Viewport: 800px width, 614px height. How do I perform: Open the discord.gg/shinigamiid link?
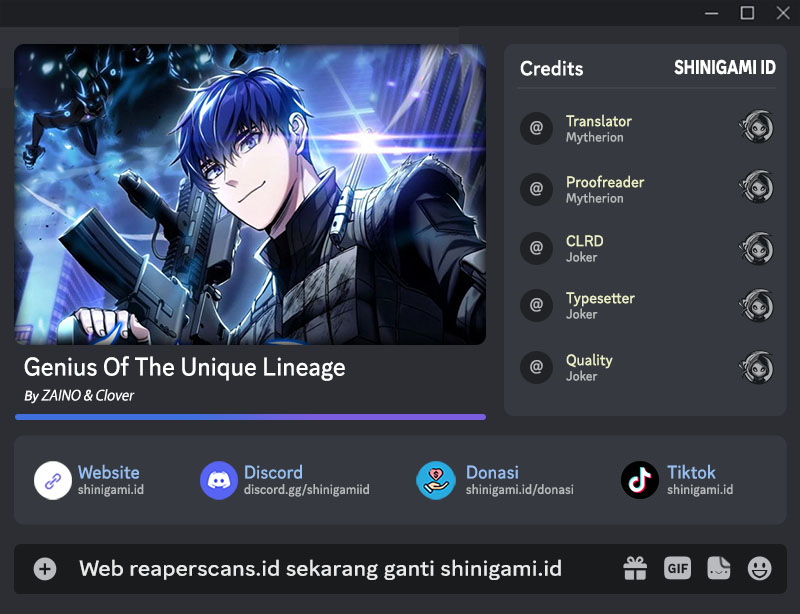click(x=307, y=489)
